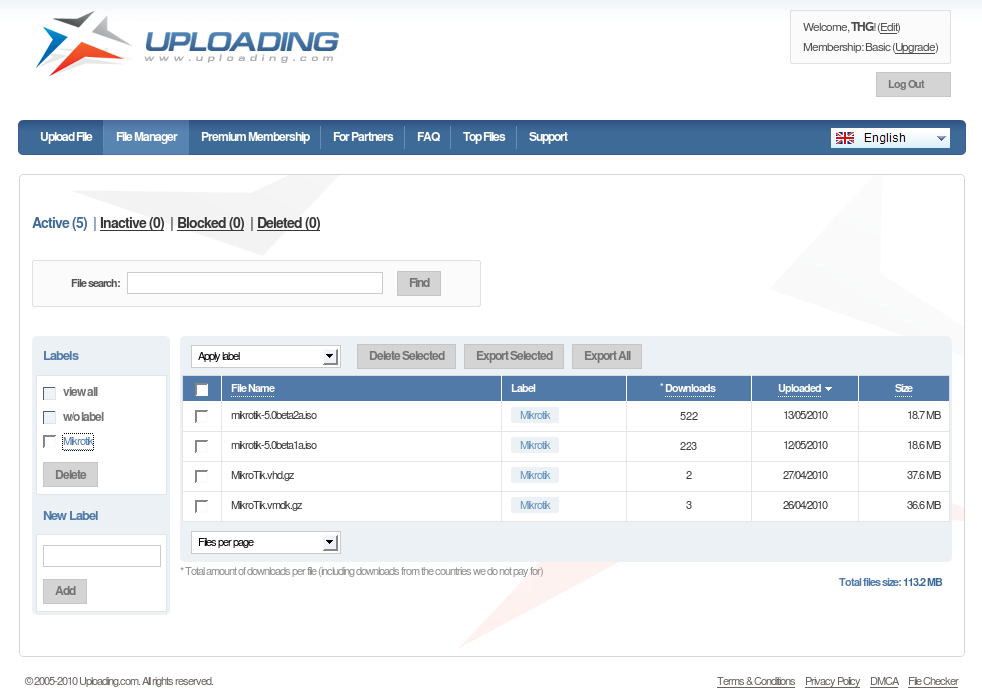Open file MikroTik.vmdk.gz
Screen dimensions: 982x693
(266, 505)
